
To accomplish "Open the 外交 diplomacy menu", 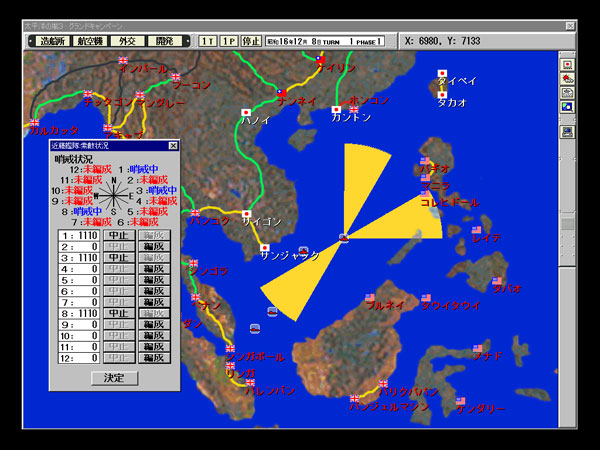I will pyautogui.click(x=129, y=41).
